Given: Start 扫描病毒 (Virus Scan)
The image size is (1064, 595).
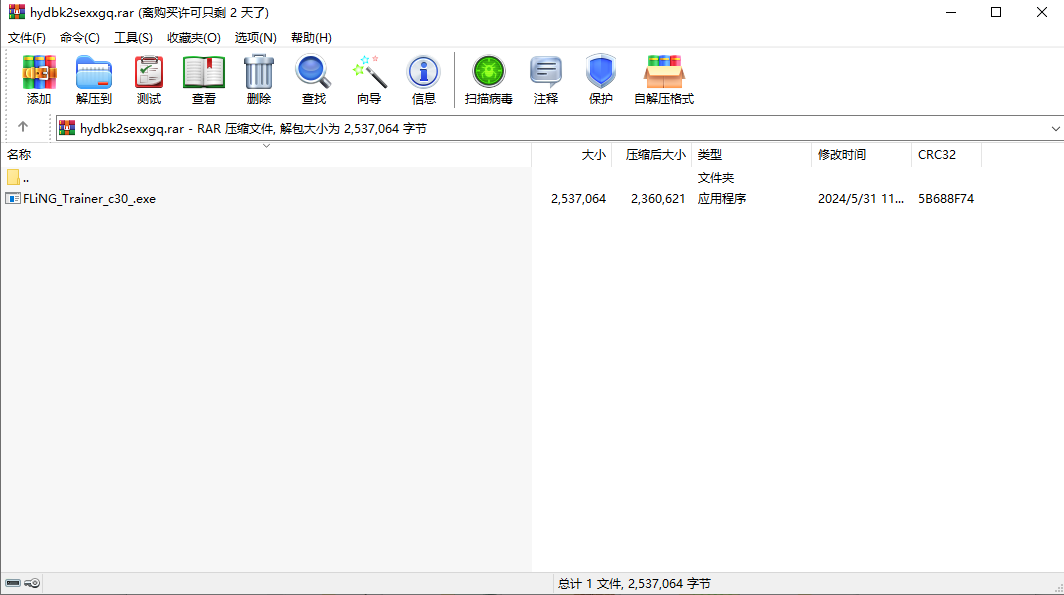Looking at the screenshot, I should point(489,79).
